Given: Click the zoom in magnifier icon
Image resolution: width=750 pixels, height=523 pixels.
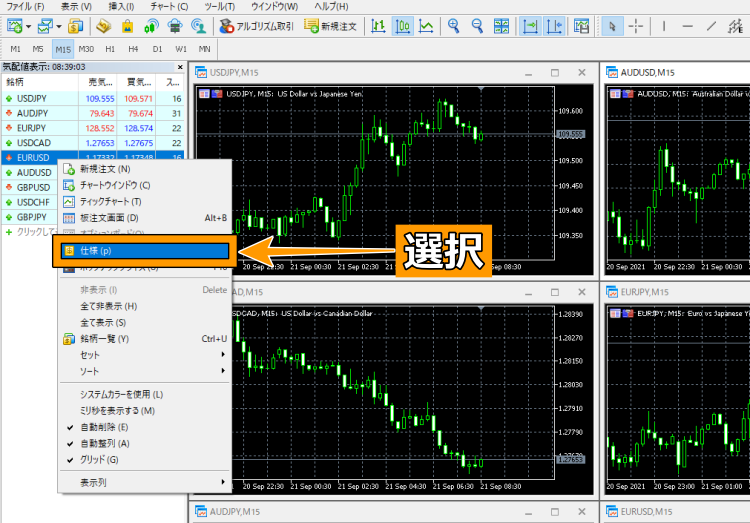Looking at the screenshot, I should pos(454,26).
